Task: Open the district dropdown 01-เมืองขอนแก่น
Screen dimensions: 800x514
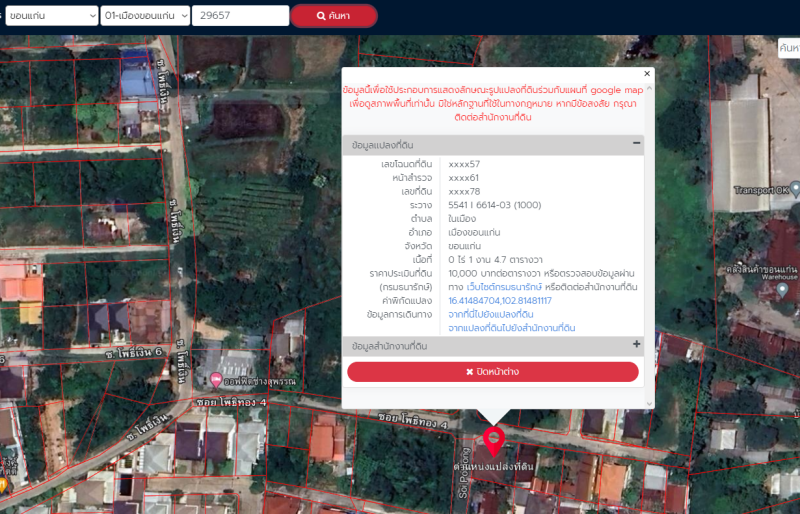Action: pos(145,16)
